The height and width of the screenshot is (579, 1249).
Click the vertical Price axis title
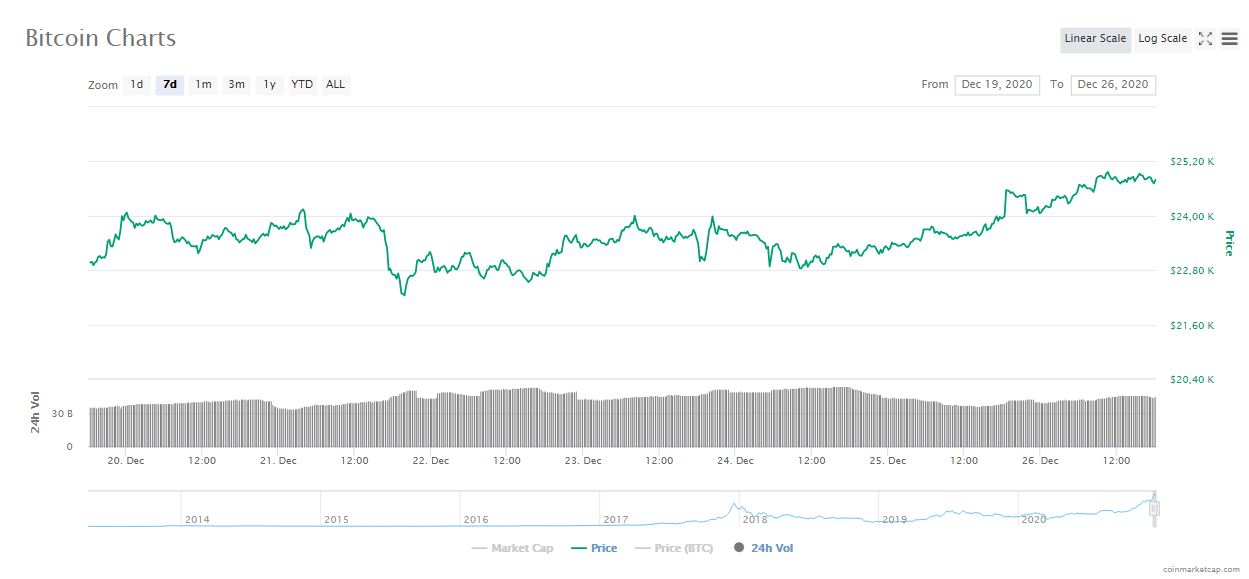(x=1229, y=243)
